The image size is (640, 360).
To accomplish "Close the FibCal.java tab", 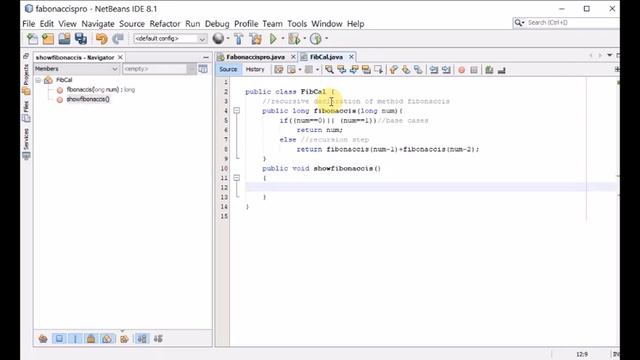I will click(x=351, y=57).
